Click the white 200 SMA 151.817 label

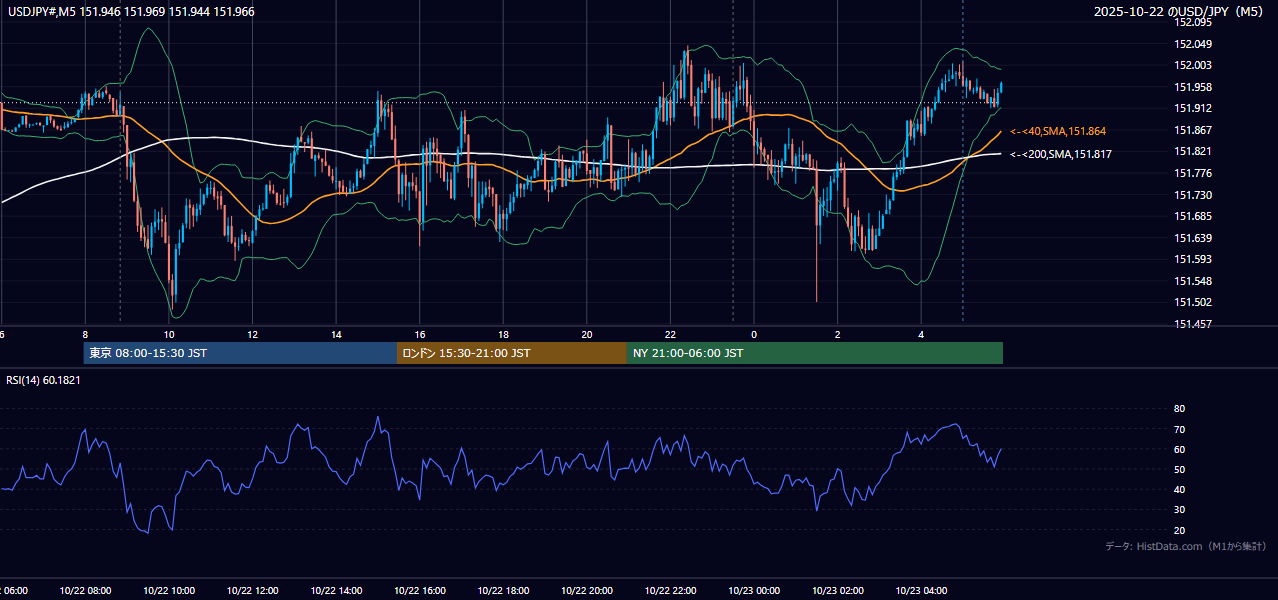point(1061,154)
